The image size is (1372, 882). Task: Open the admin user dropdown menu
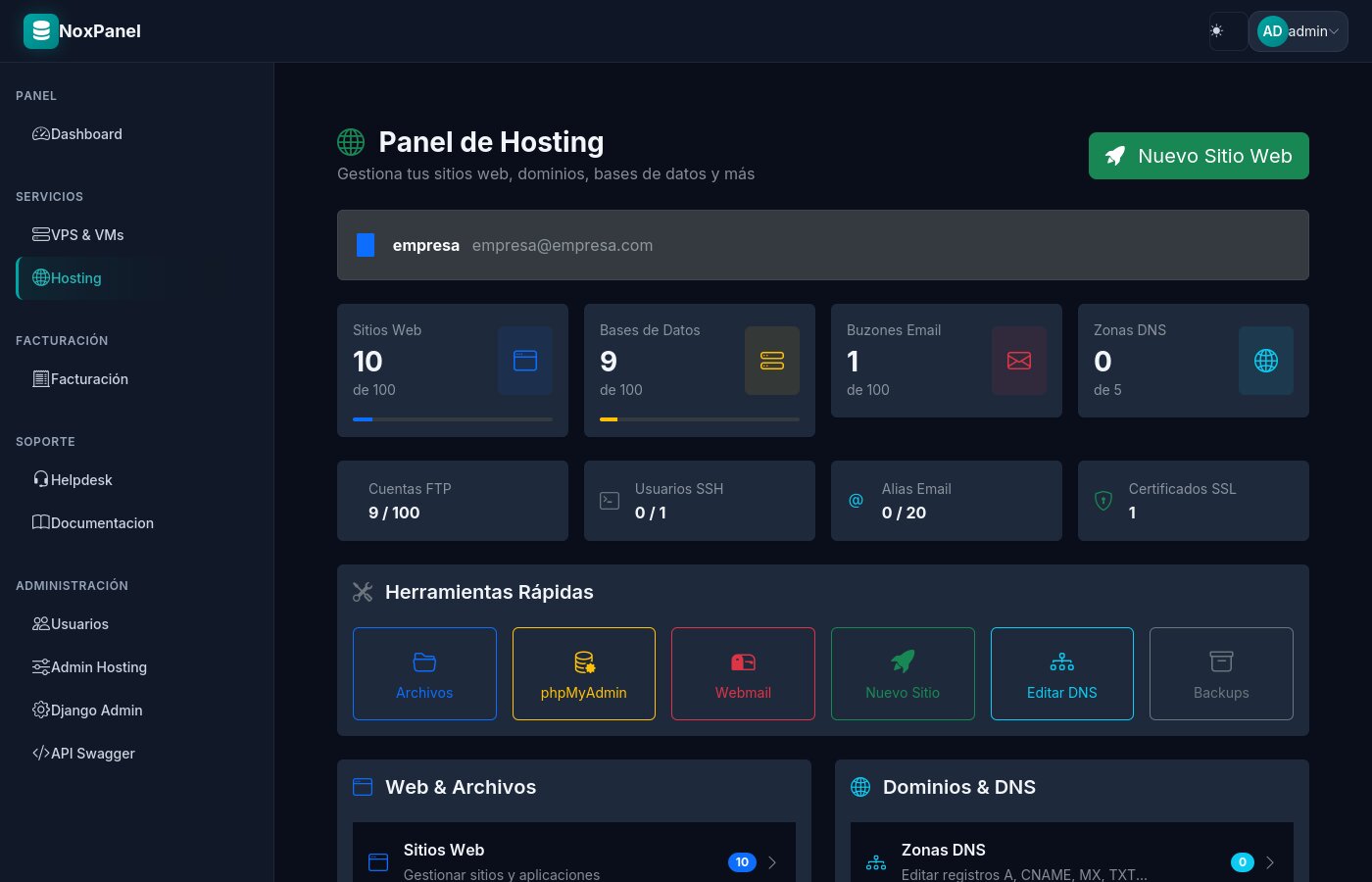tap(1298, 31)
